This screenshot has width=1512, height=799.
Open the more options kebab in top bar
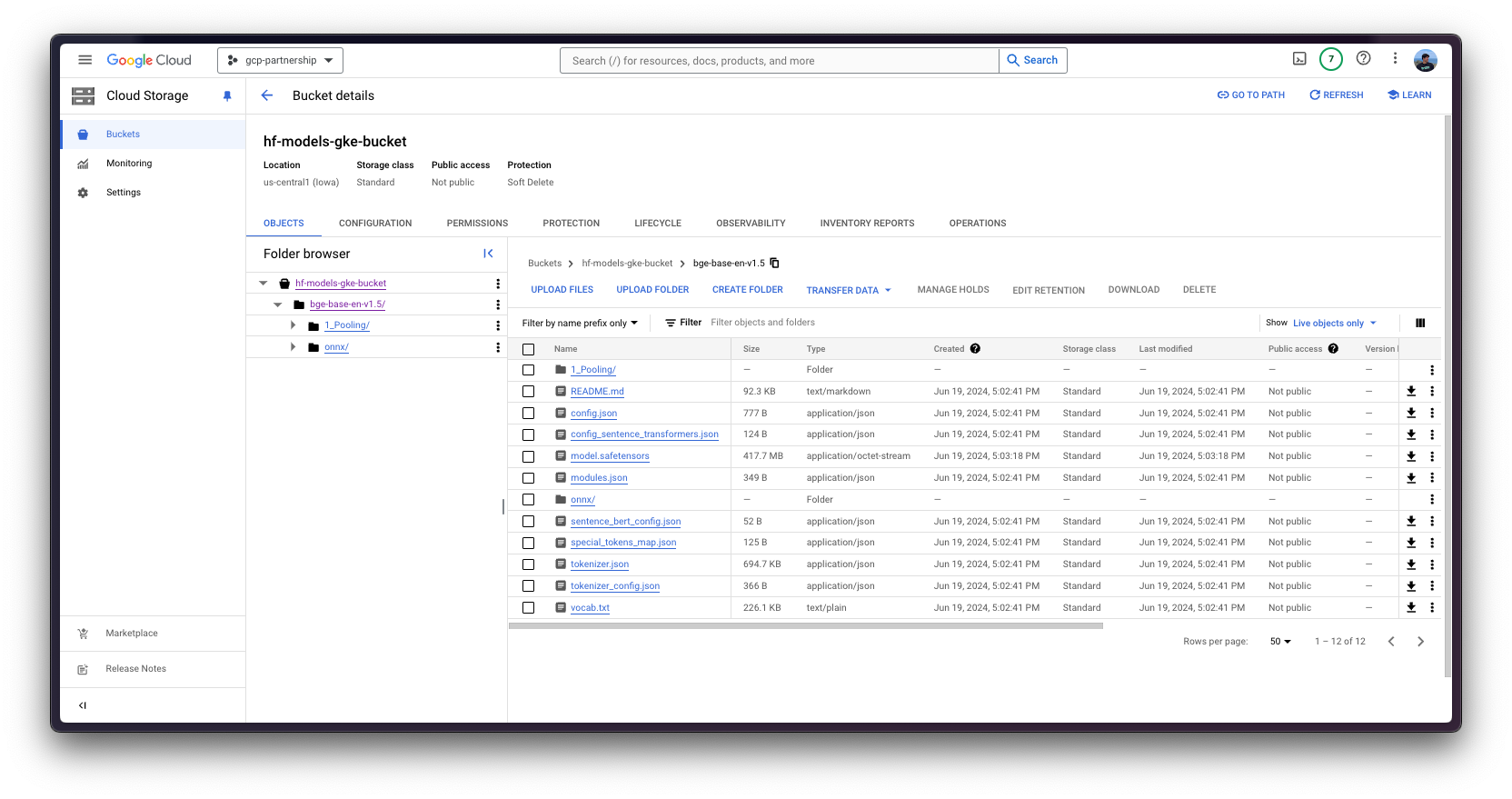point(1395,59)
